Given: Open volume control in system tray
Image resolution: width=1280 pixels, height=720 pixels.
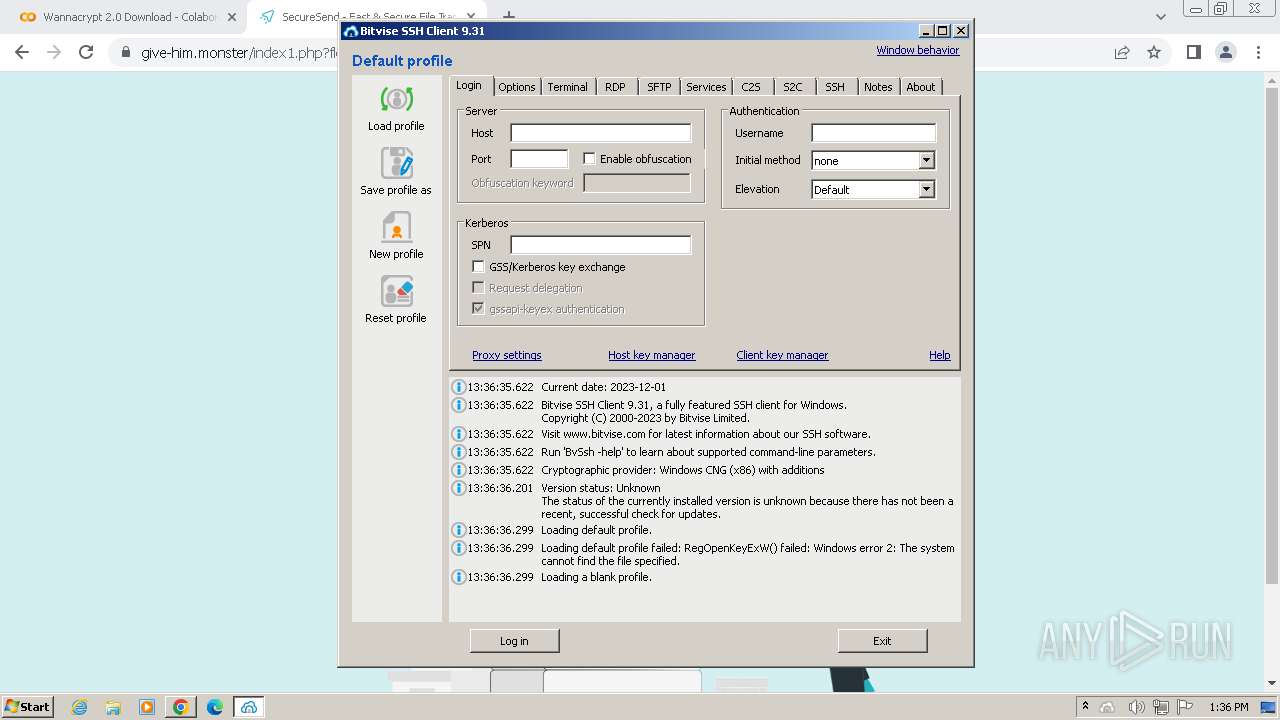Looking at the screenshot, I should pos(1136,707).
